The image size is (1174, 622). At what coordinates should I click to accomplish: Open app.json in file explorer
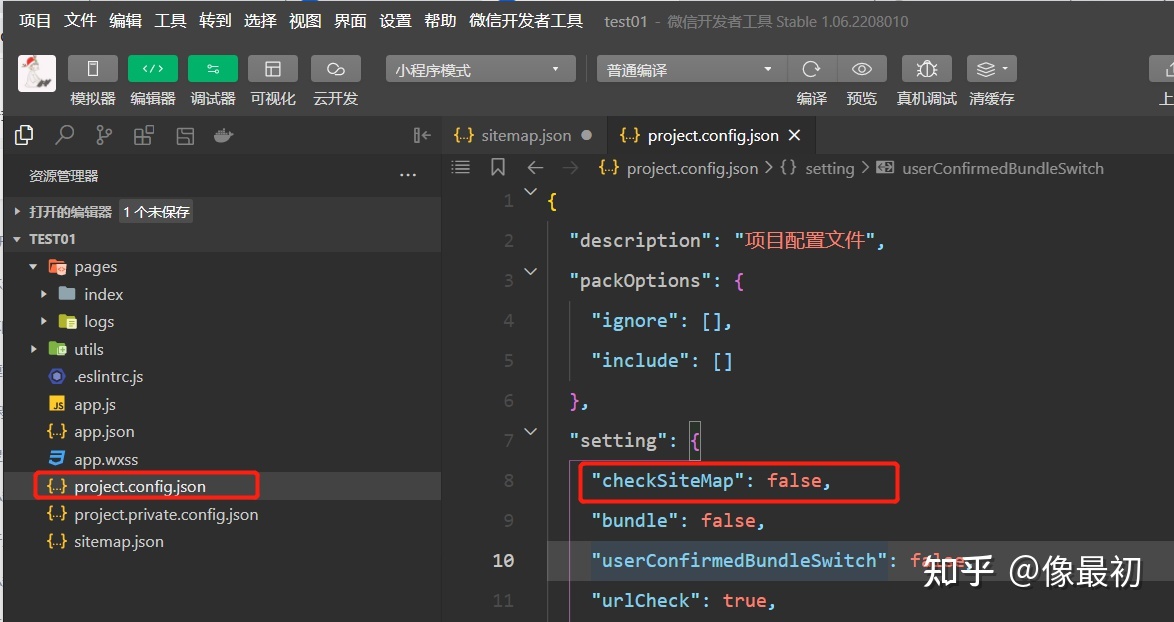point(104,432)
